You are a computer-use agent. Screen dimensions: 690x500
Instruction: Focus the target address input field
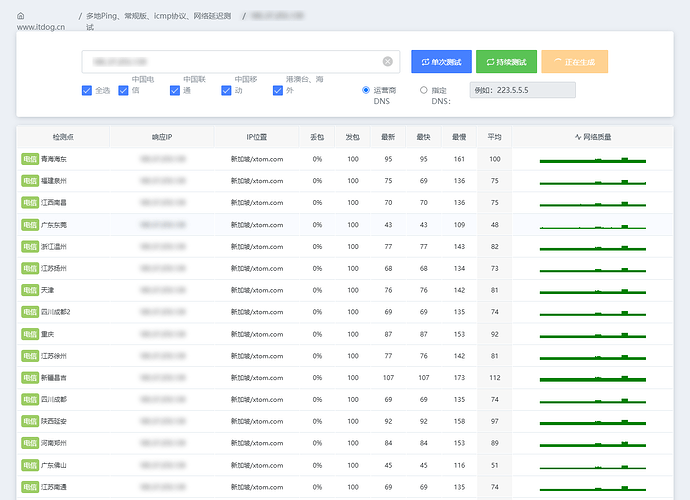click(x=241, y=62)
